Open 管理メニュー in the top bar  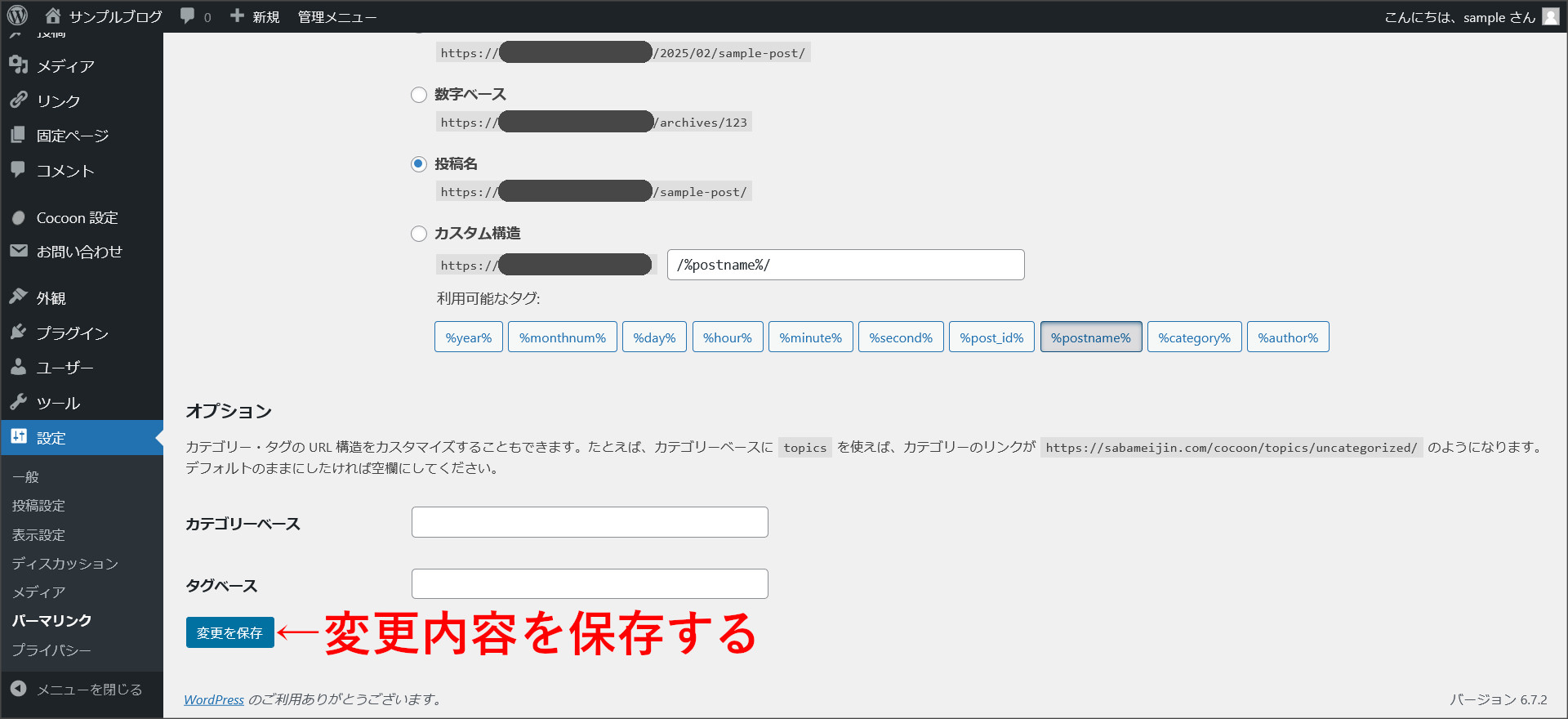pos(336,16)
